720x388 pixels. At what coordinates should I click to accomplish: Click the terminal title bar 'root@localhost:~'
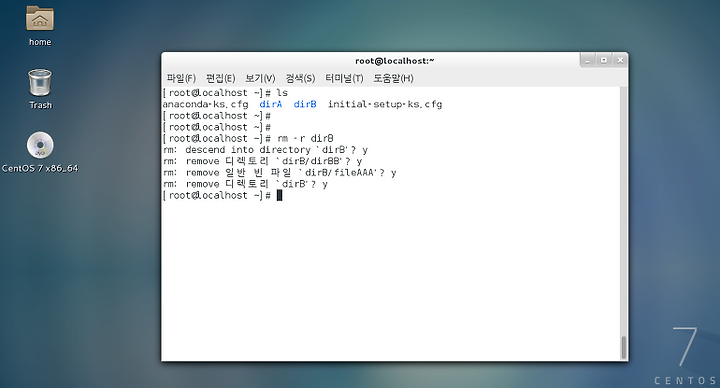pos(394,61)
